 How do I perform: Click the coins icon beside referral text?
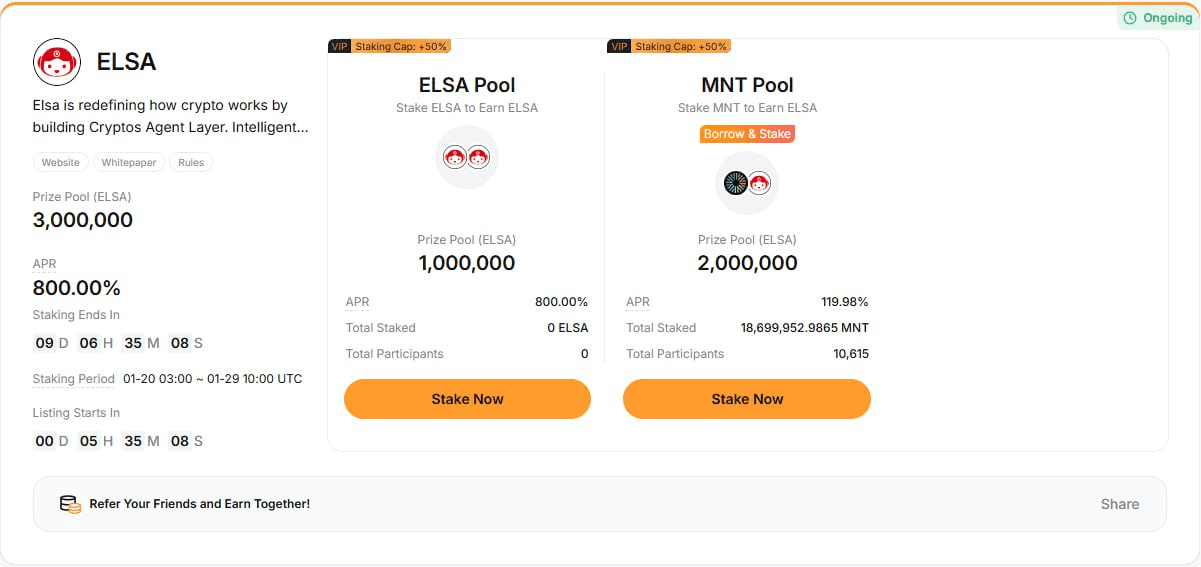[x=70, y=504]
